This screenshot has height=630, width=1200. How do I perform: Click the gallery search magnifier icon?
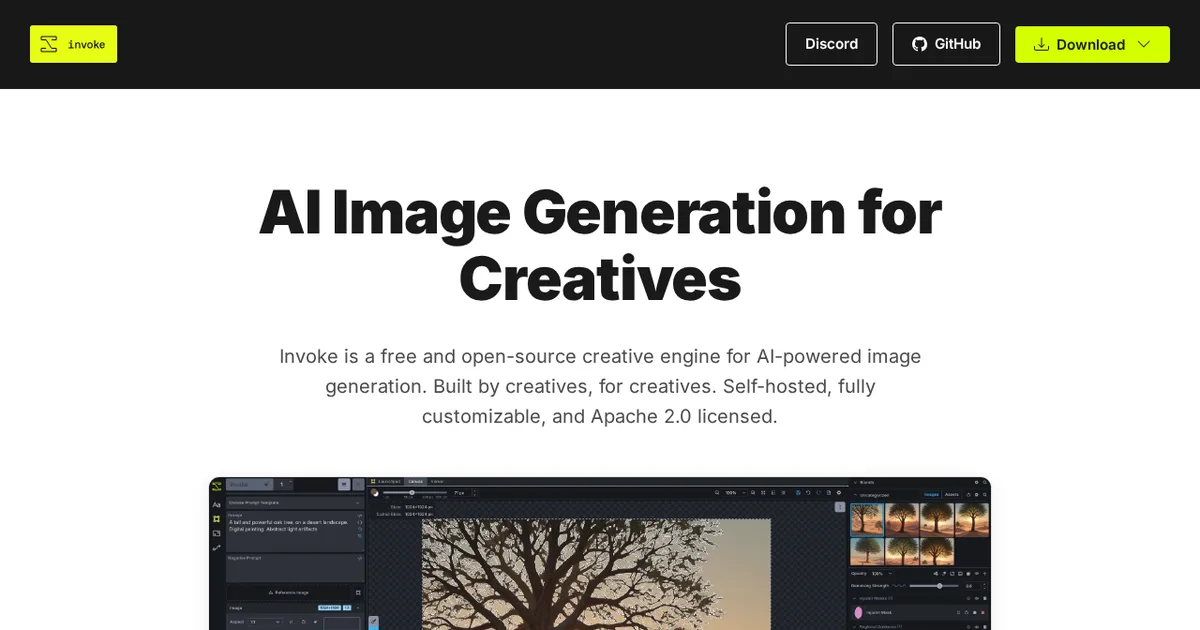point(985,495)
